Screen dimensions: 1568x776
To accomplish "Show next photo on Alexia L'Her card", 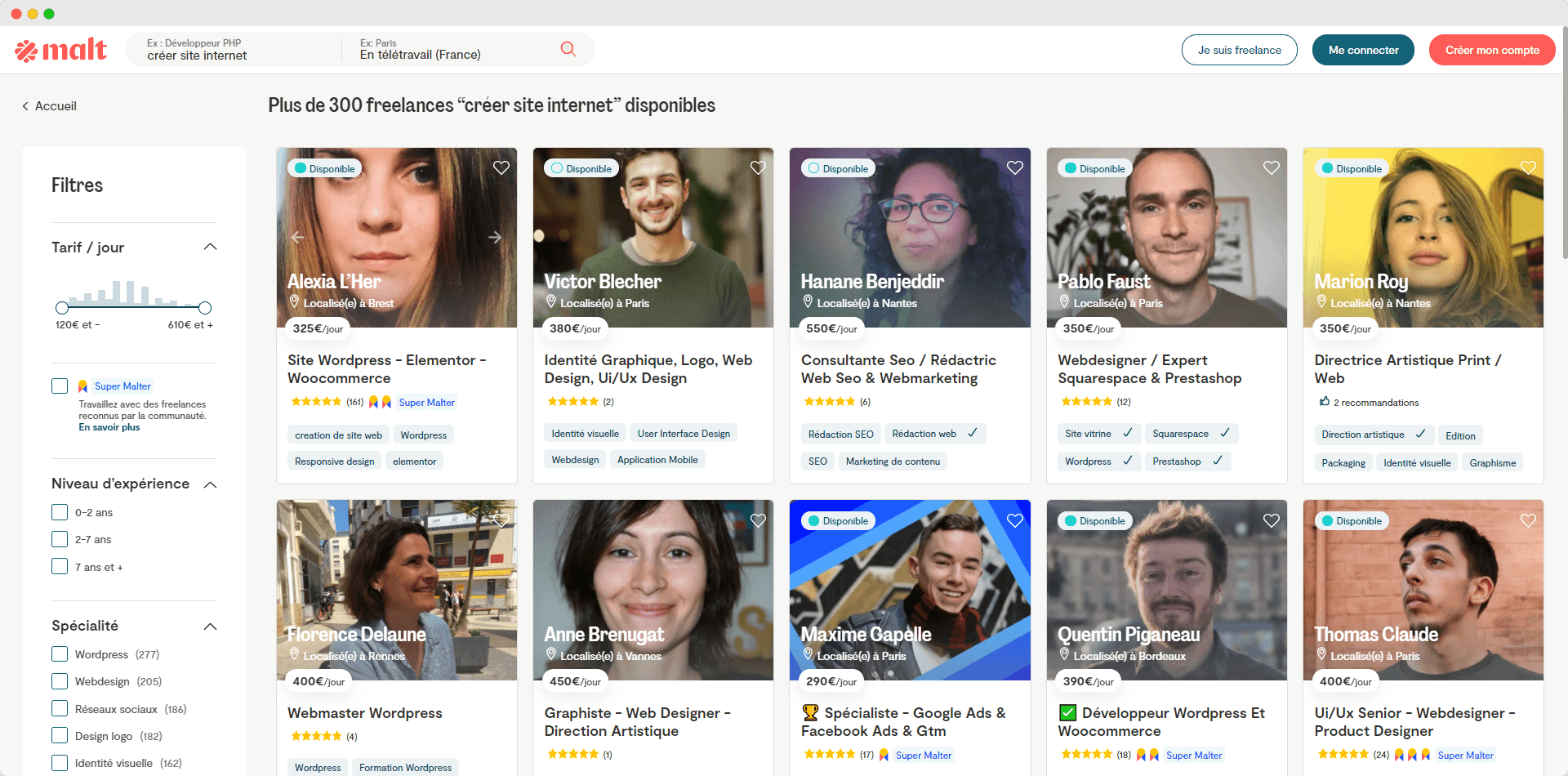I will (495, 238).
